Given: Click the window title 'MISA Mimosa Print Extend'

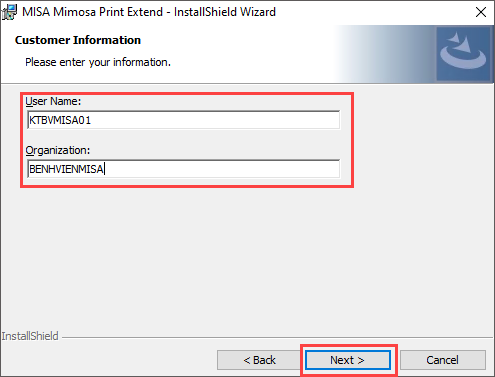Looking at the screenshot, I should pyautogui.click(x=92, y=12).
